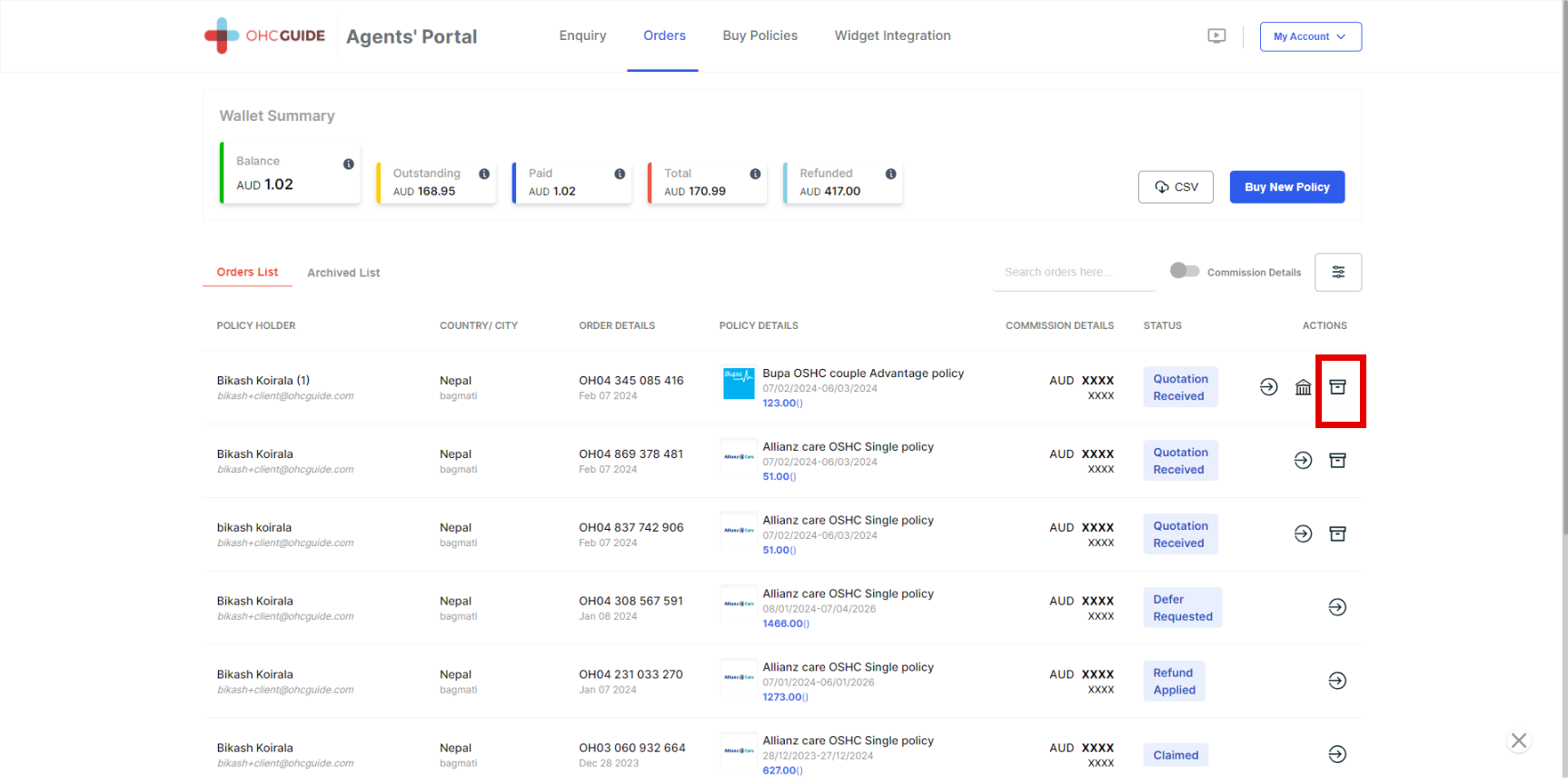1568x778 pixels.
Task: Click the bank icon in the first order row
Action: (x=1303, y=387)
